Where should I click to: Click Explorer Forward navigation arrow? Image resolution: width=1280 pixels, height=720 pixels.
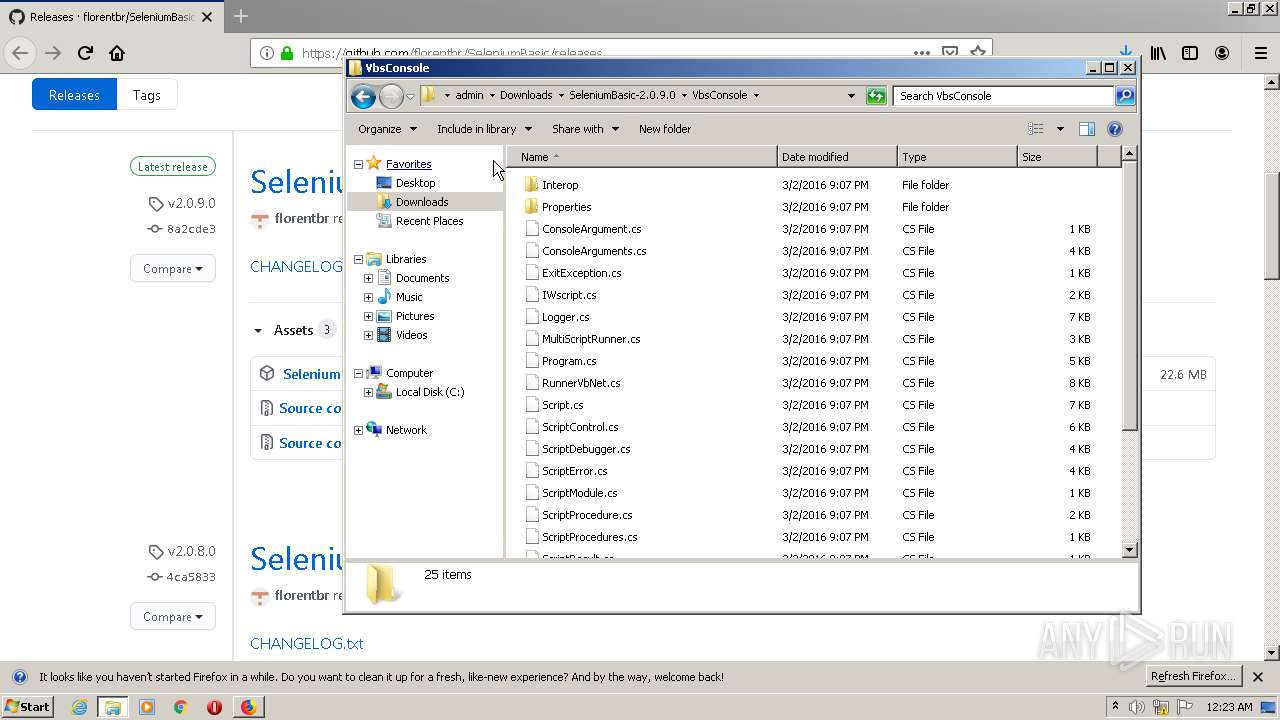click(x=391, y=96)
